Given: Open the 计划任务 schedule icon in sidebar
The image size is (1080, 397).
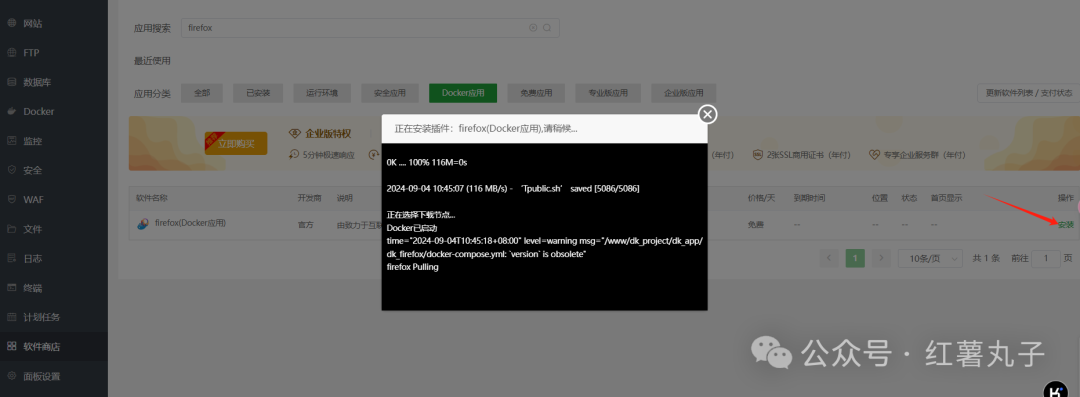Looking at the screenshot, I should click(11, 317).
